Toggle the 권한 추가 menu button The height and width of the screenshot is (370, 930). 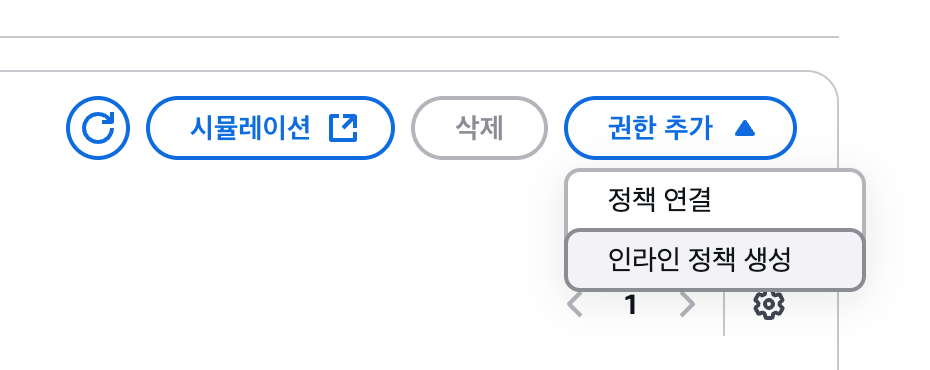point(680,128)
